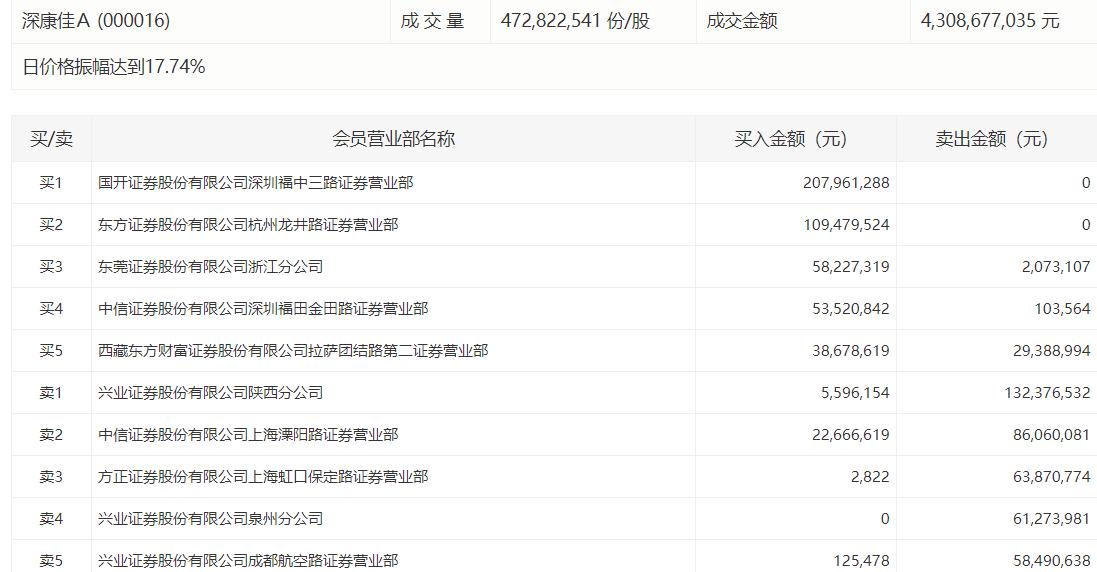The height and width of the screenshot is (572, 1097).
Task: Click the 卖出金额（元） column header
Action: 997,139
